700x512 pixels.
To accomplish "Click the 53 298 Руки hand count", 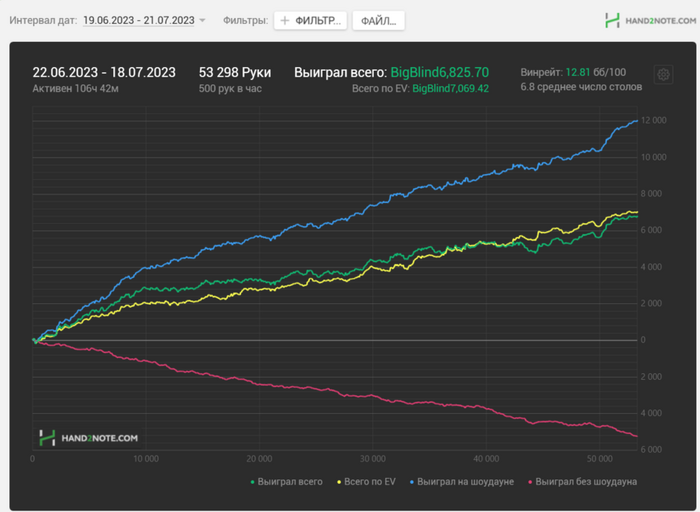I will point(235,72).
